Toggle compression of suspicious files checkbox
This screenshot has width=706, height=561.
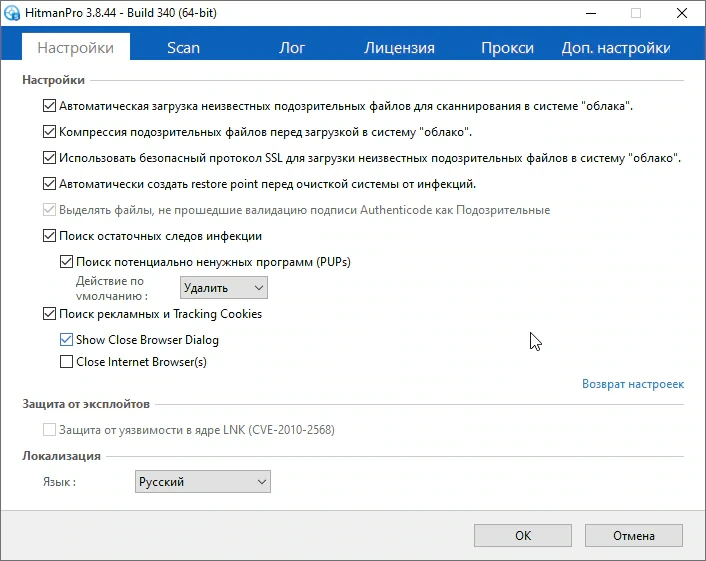tap(49, 132)
